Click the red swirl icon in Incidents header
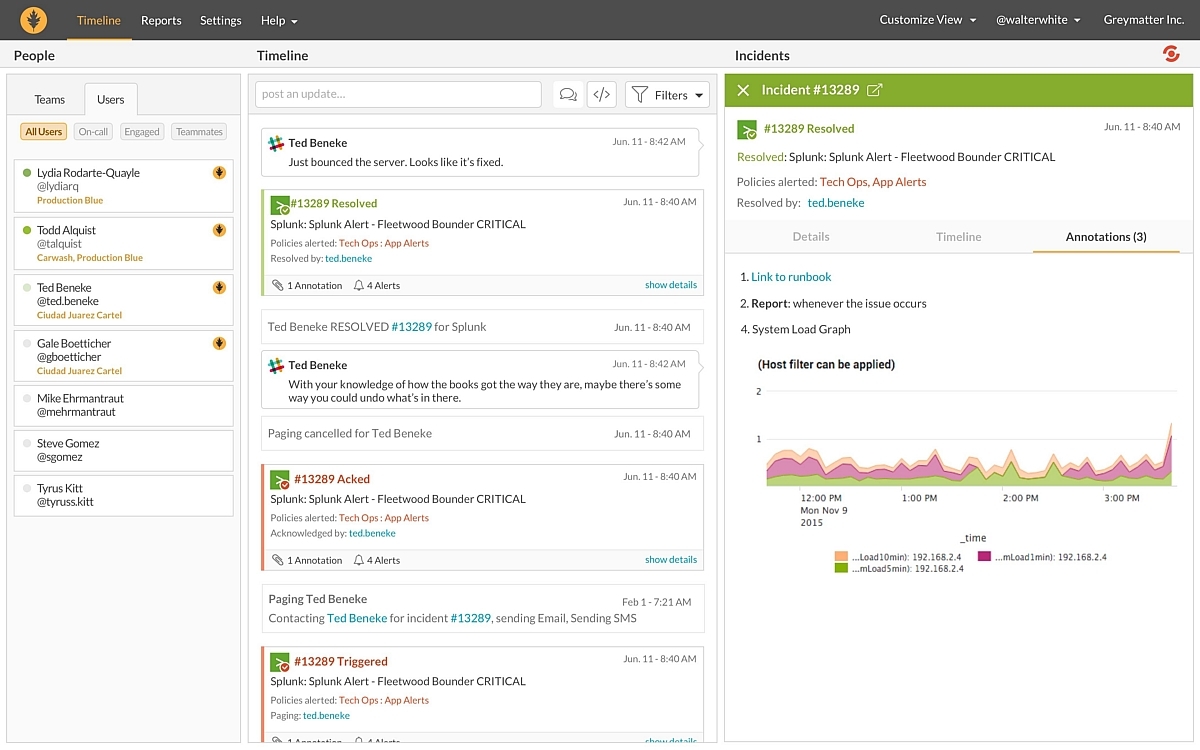1200x750 pixels. tap(1171, 54)
